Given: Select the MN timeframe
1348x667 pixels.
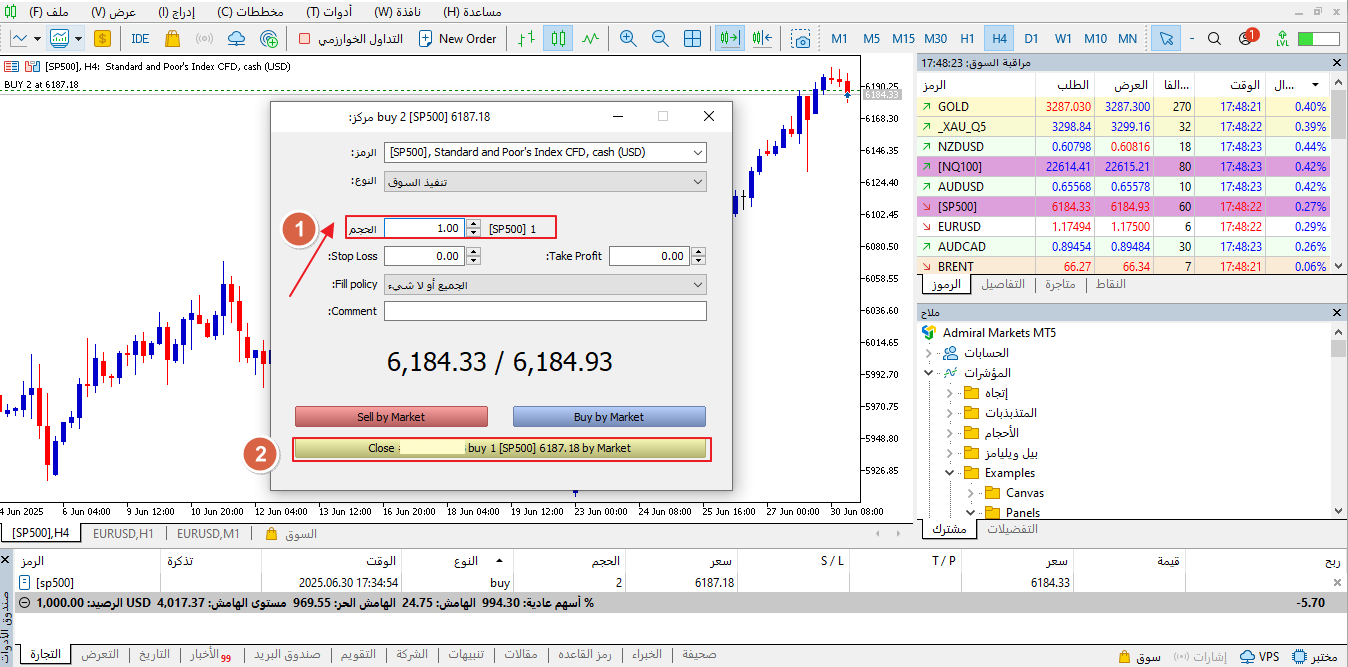Looking at the screenshot, I should coord(1127,38).
